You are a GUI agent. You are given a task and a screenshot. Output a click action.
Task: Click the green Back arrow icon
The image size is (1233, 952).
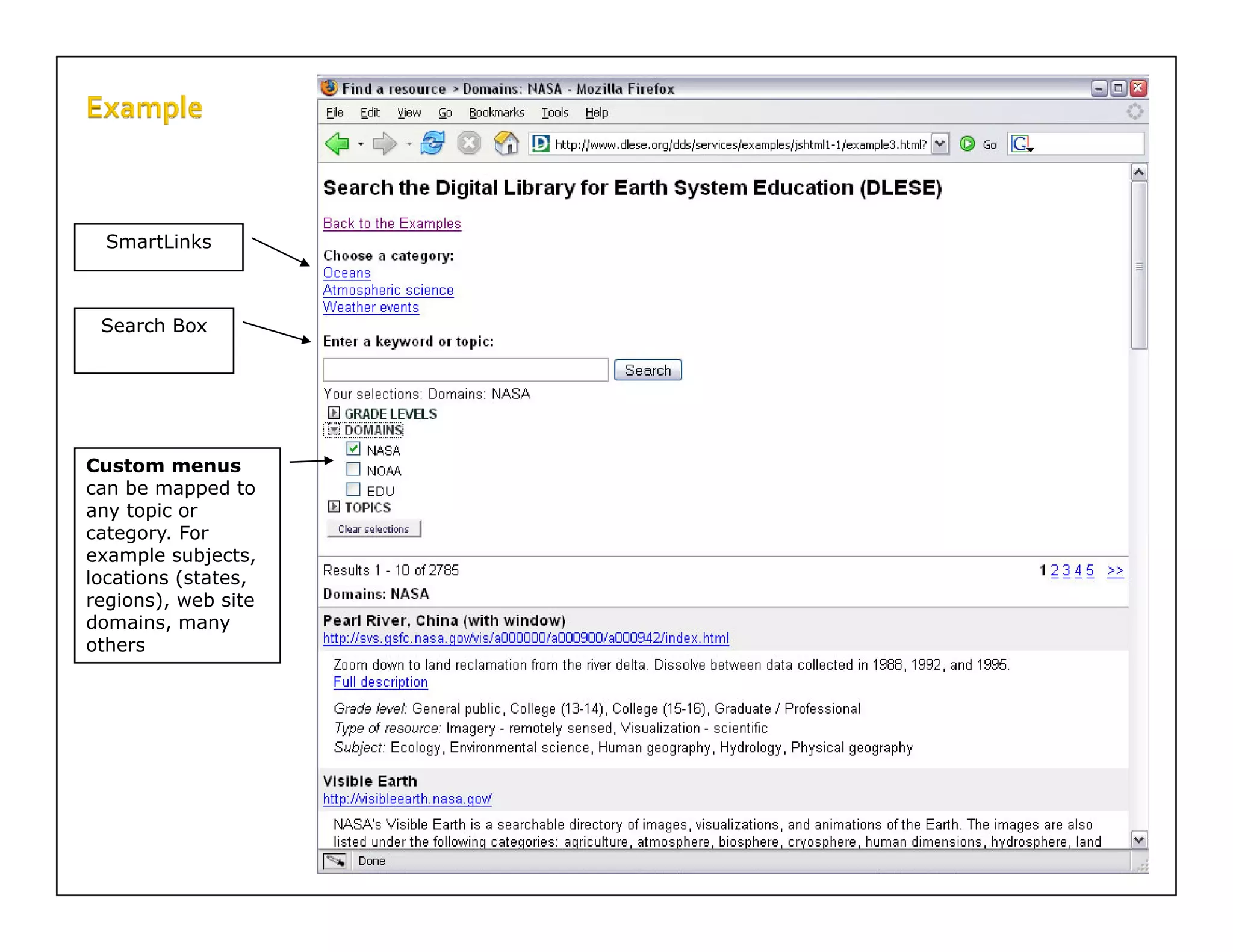pos(337,144)
